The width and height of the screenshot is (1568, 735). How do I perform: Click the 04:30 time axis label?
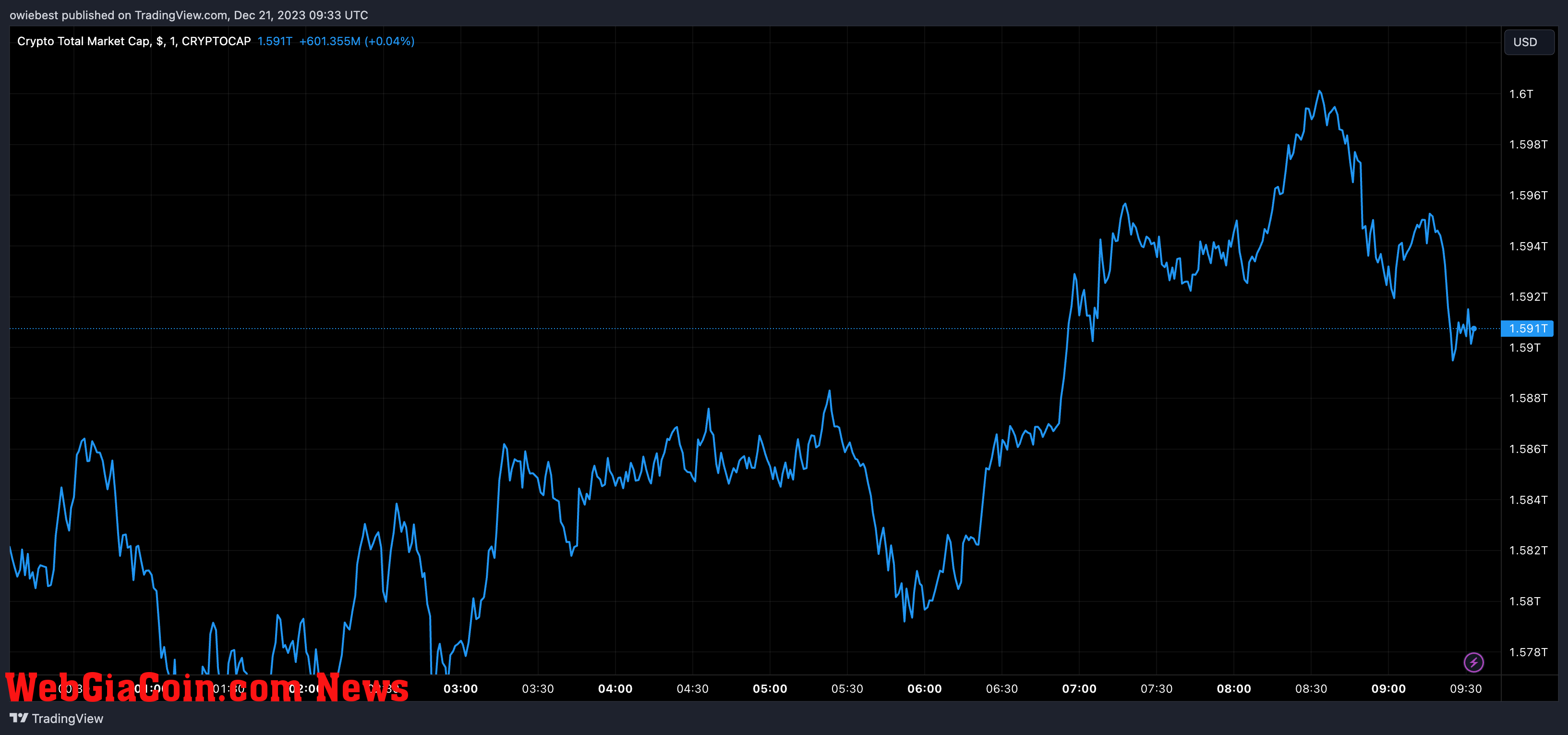click(x=693, y=689)
